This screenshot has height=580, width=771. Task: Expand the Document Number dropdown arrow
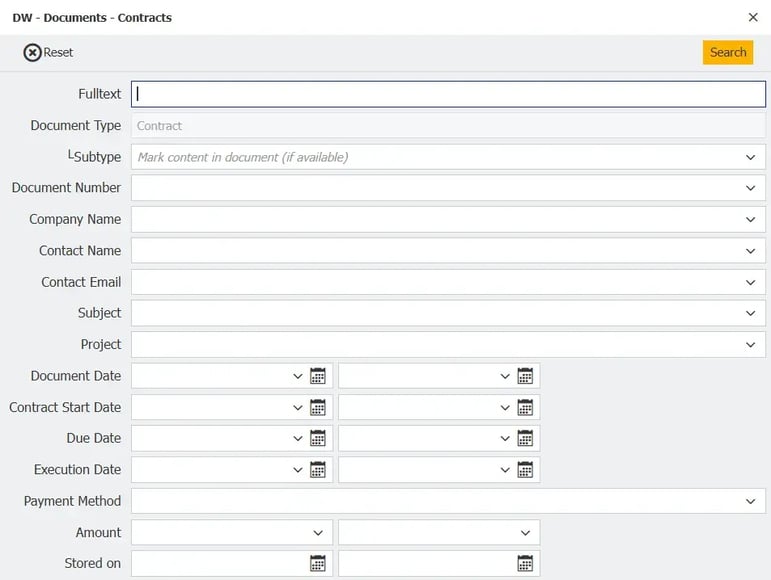point(750,188)
